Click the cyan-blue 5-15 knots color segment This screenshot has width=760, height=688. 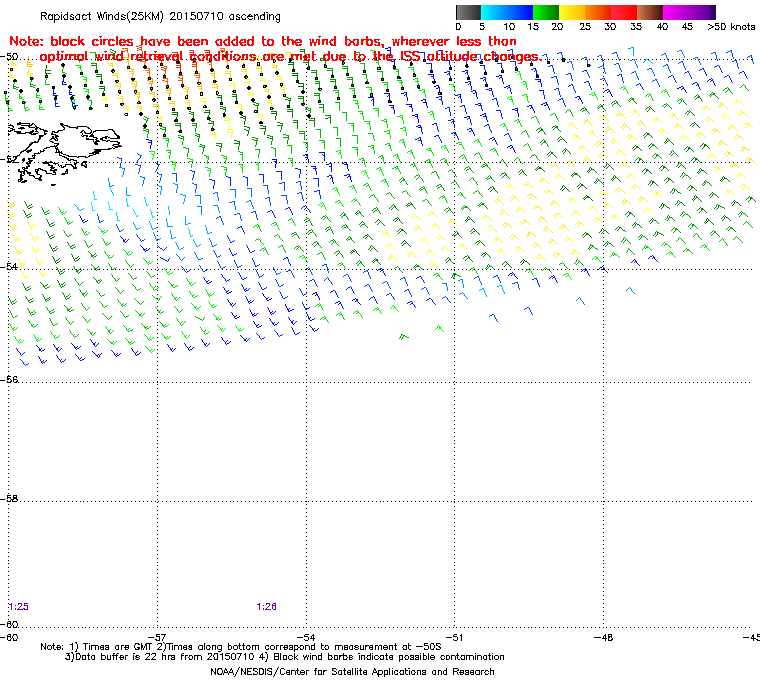tap(507, 13)
